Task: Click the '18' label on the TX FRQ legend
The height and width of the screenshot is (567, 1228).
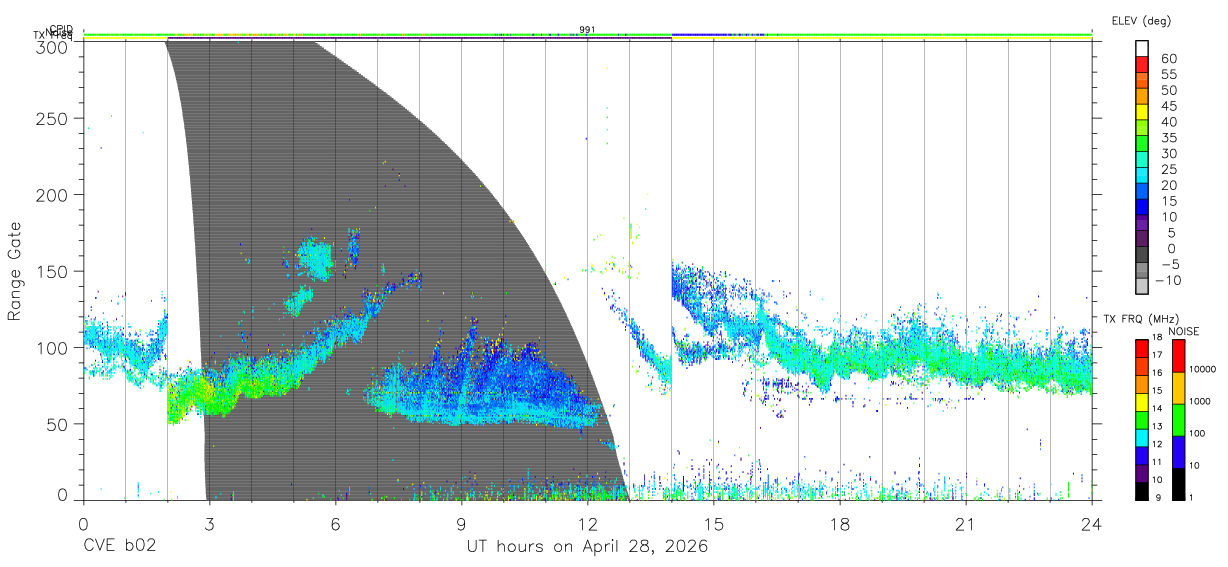Action: (x=1156, y=338)
